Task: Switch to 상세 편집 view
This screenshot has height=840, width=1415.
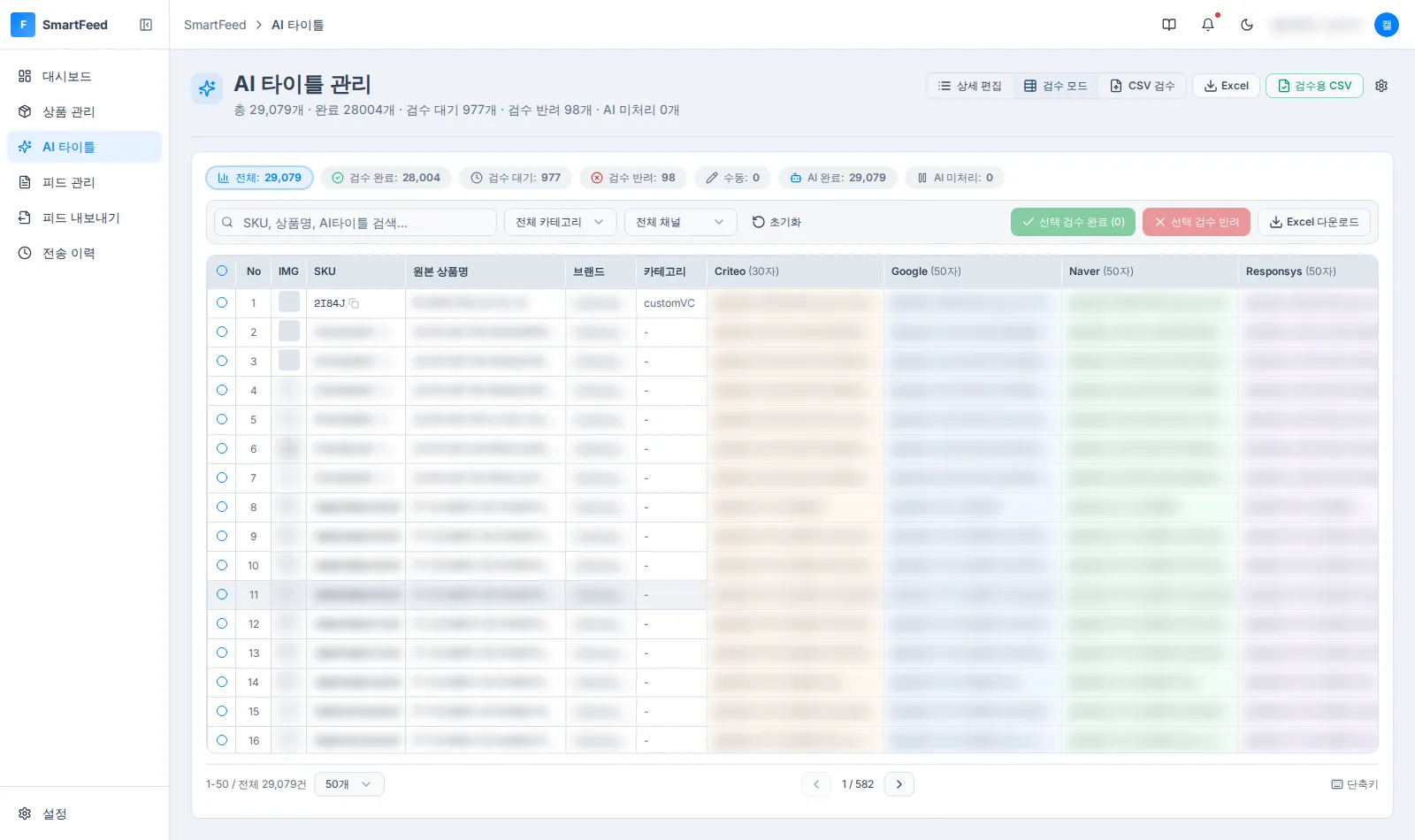Action: (970, 86)
